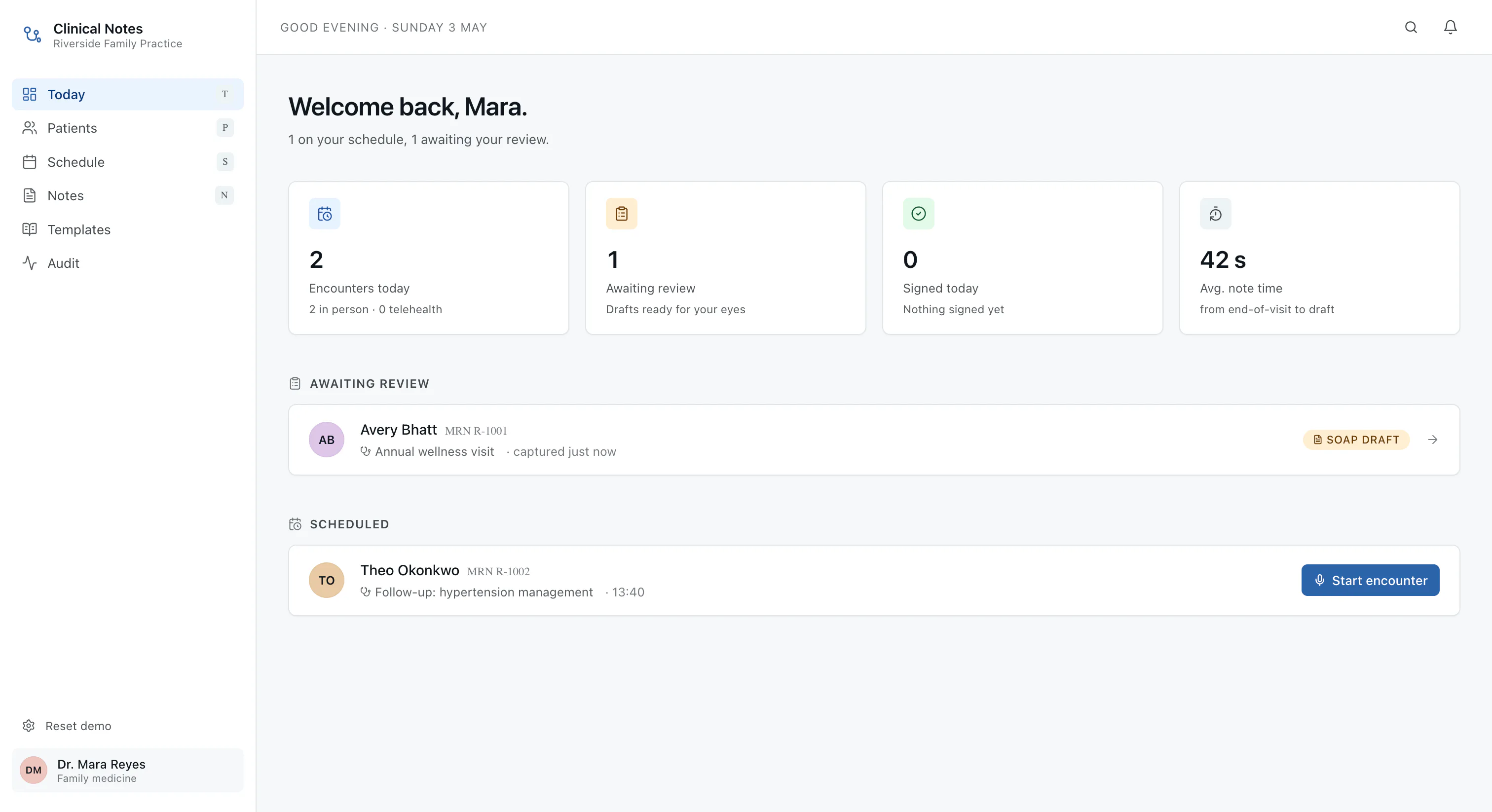This screenshot has width=1492, height=812.
Task: Open the Notes section
Action: coord(127,195)
